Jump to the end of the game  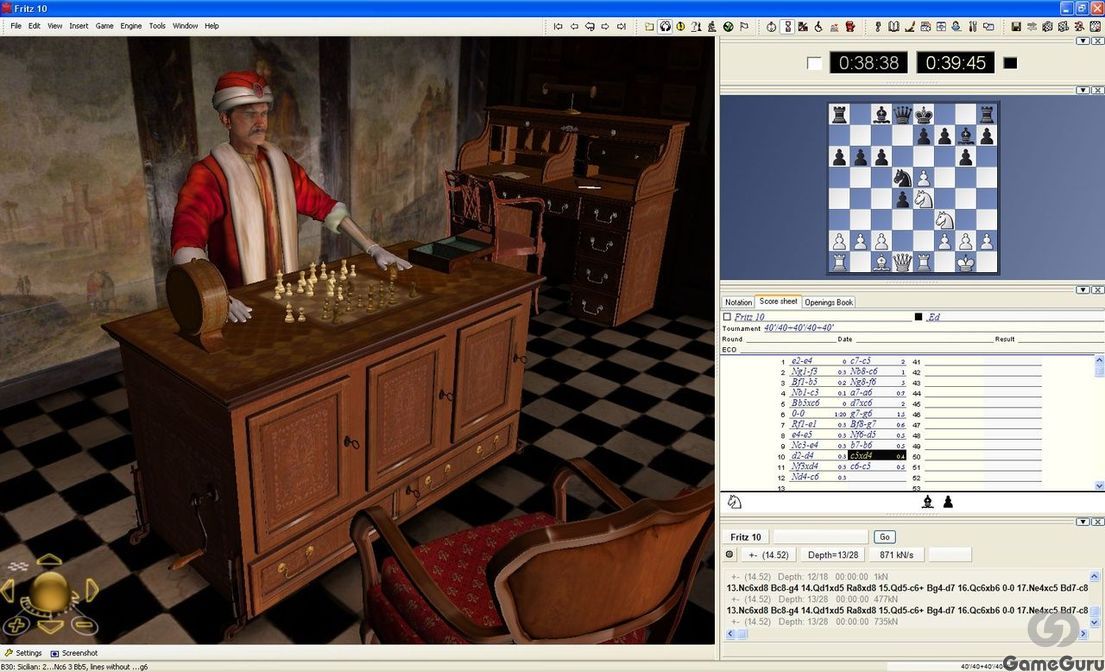[621, 27]
